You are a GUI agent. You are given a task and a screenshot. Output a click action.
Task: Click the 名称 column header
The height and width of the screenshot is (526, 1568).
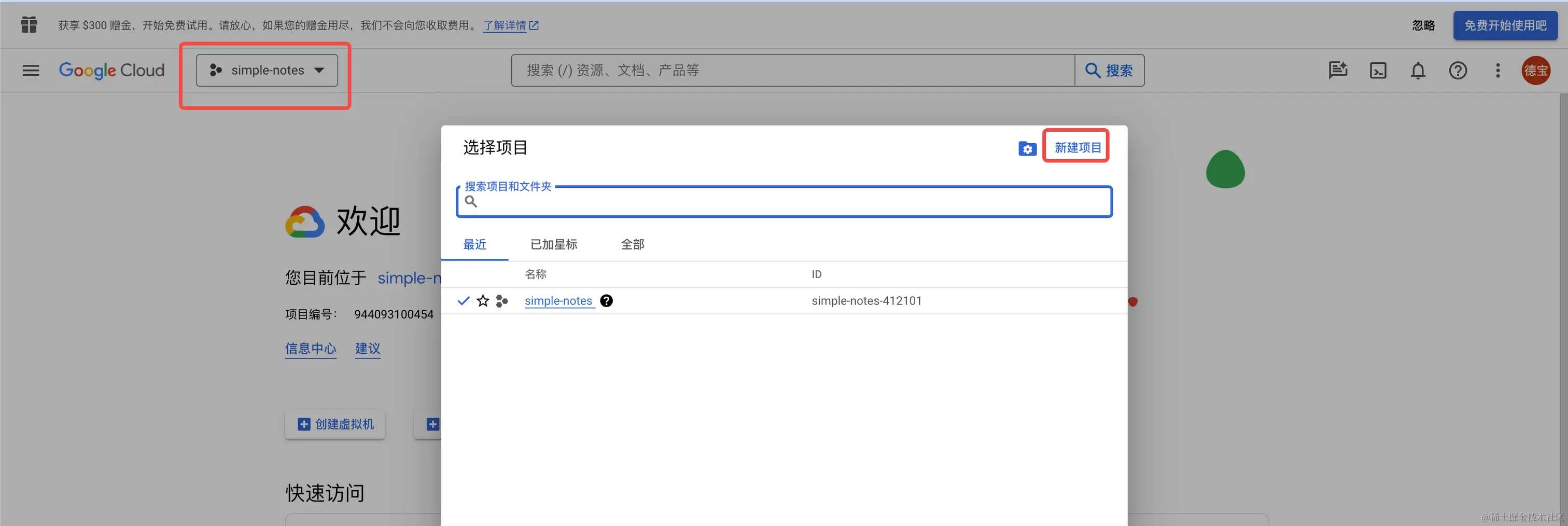pyautogui.click(x=536, y=274)
